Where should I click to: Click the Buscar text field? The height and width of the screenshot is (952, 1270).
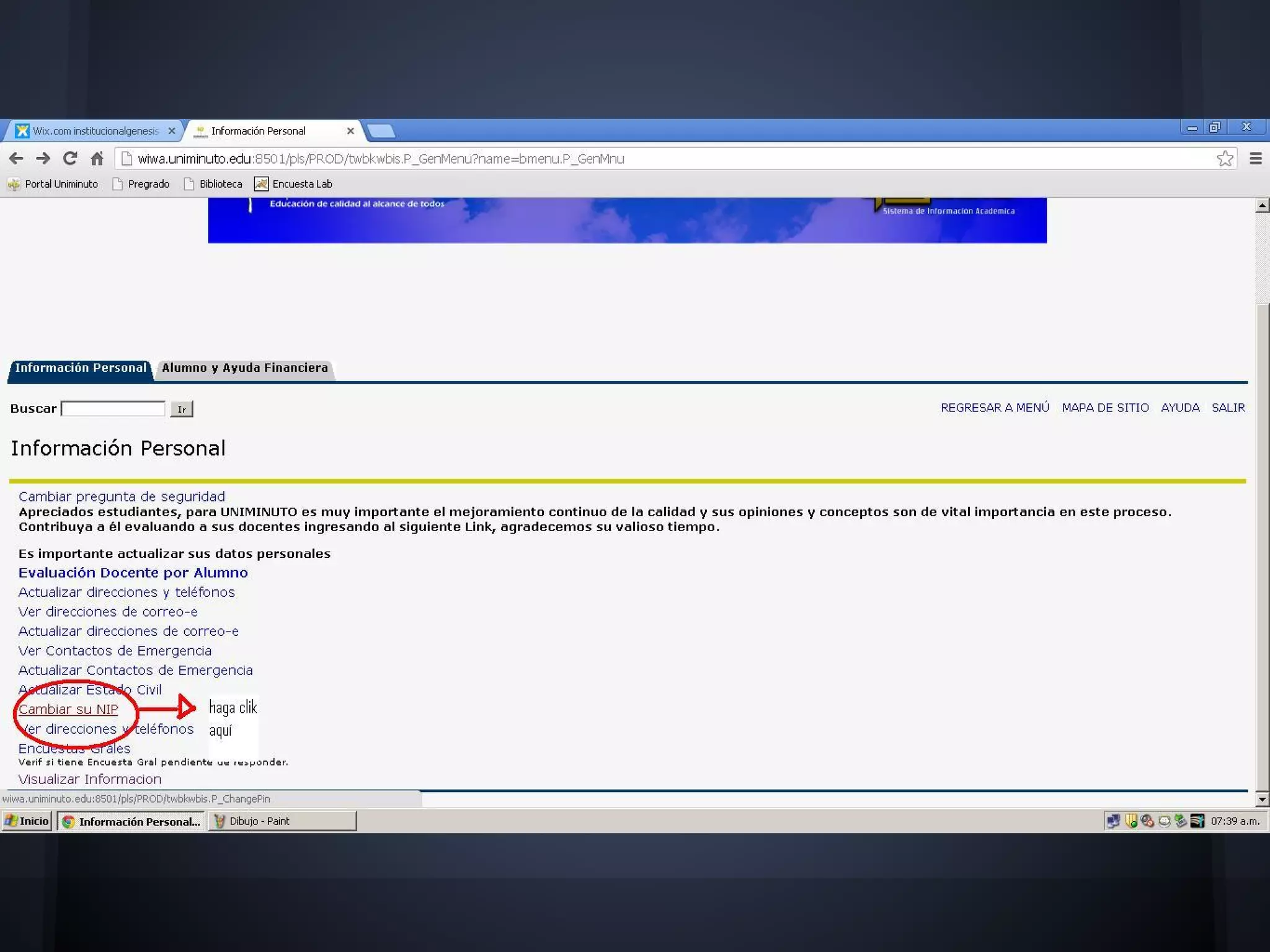point(113,409)
